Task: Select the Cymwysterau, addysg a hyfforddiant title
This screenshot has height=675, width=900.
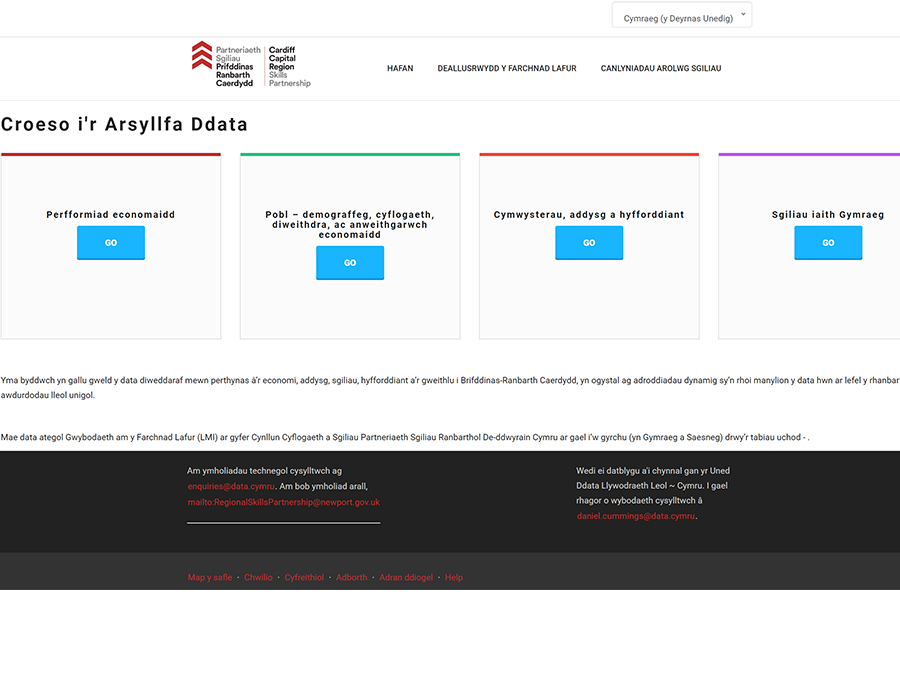Action: point(589,215)
